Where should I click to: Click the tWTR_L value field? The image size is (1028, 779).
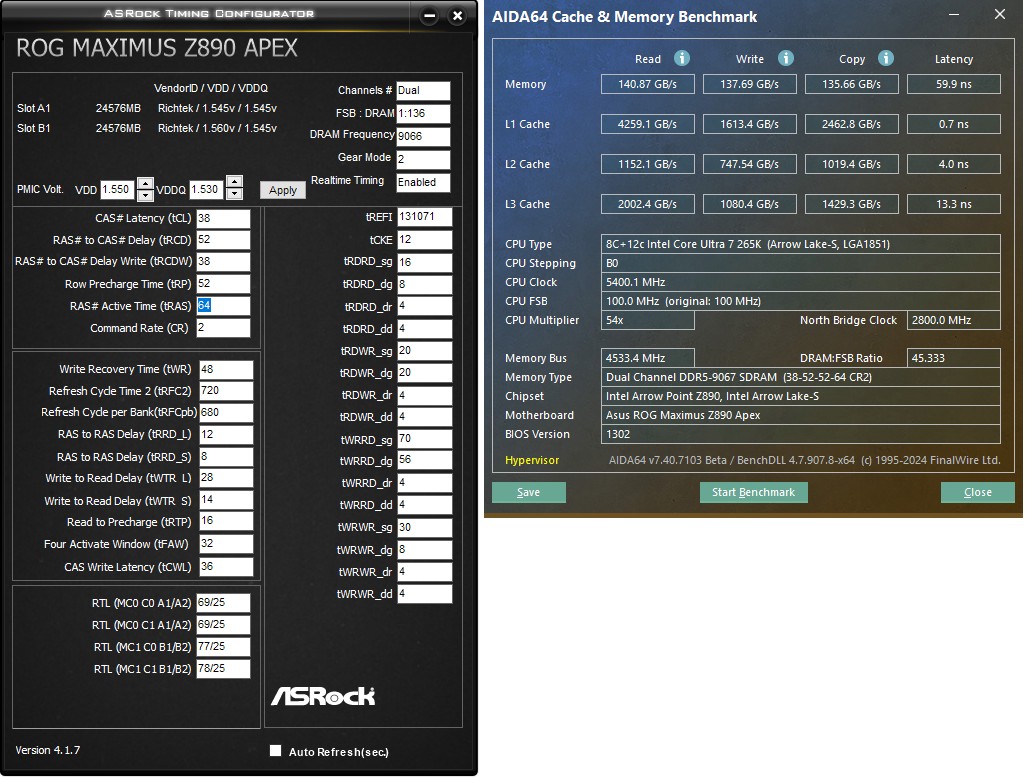[226, 478]
